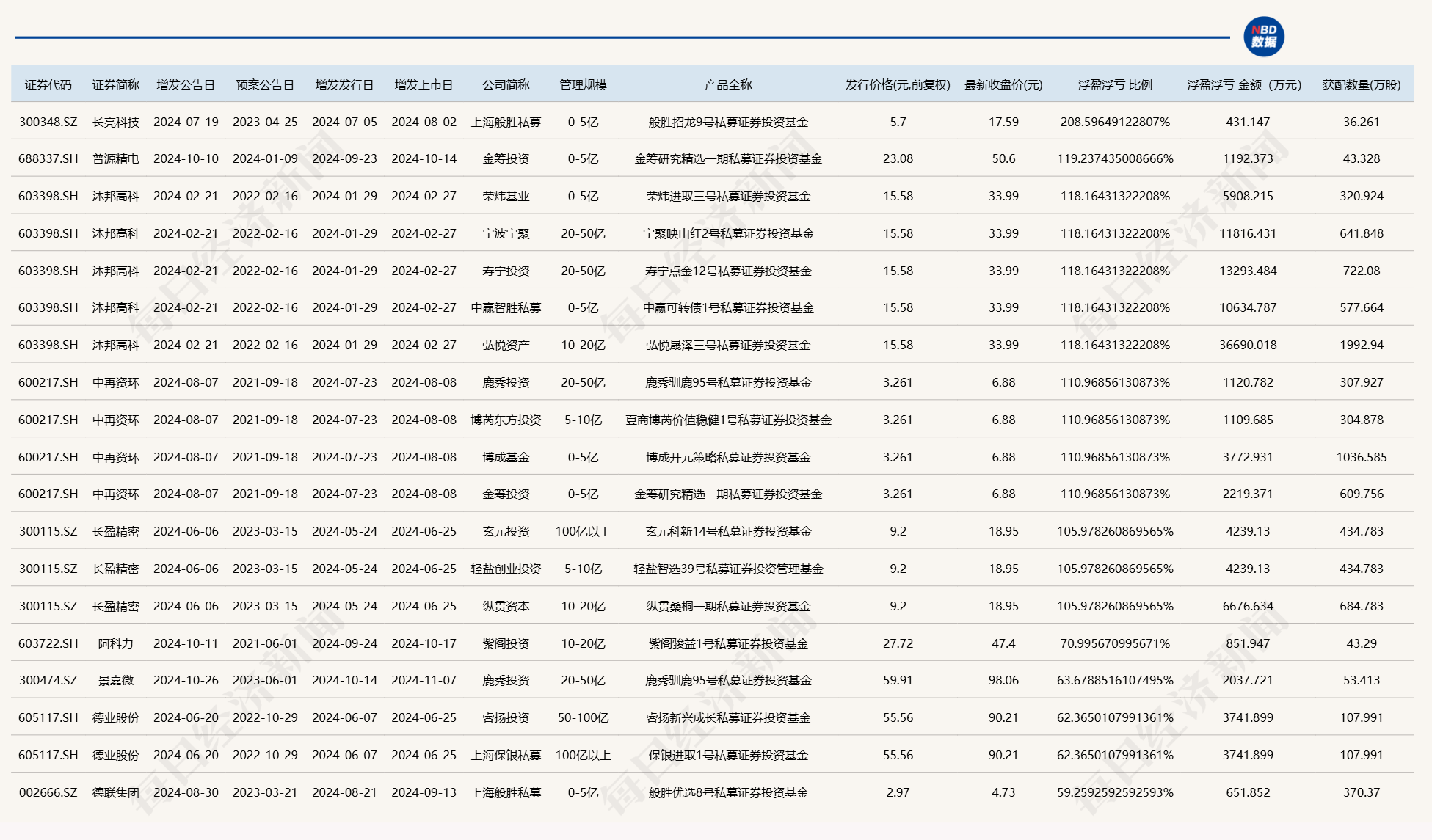Click the 管理规模 column header
Image resolution: width=1432 pixels, height=840 pixels.
tap(584, 85)
